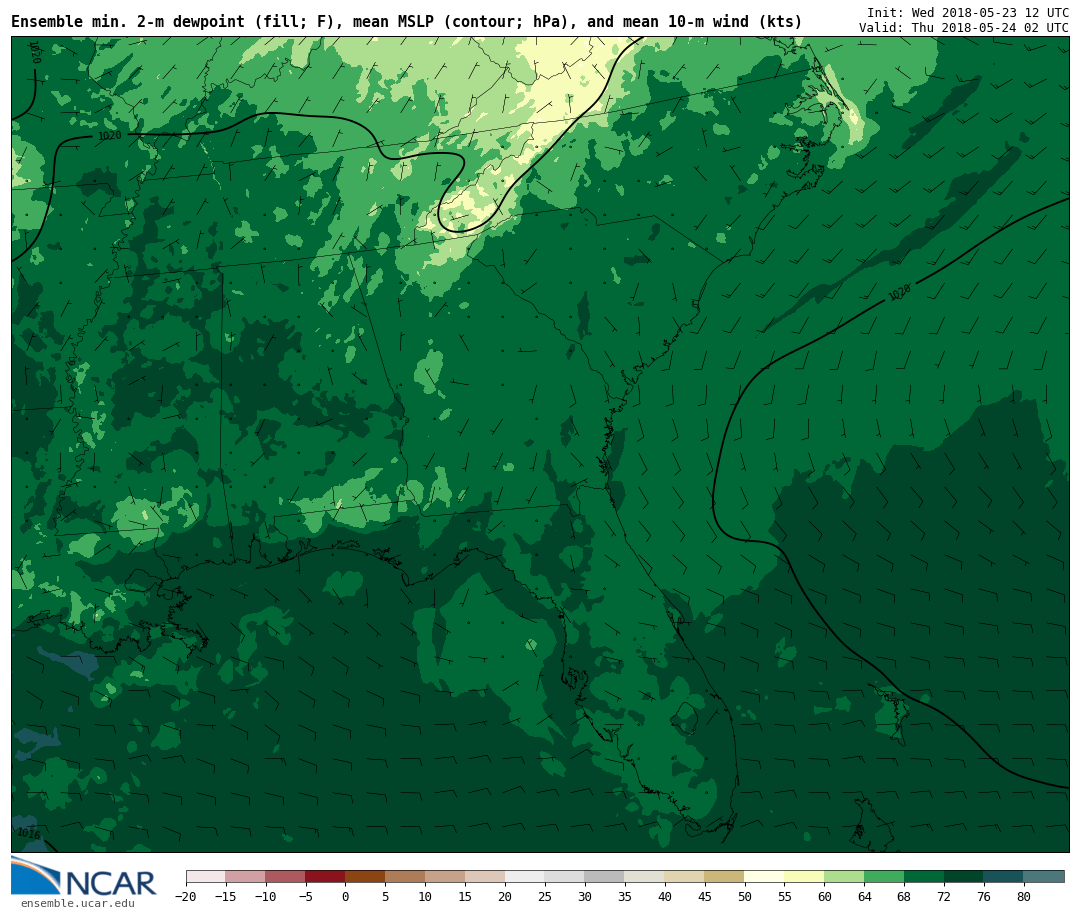The width and height of the screenshot is (1080, 915).
Task: Click the colorbar tick label '80'
Action: (x=1023, y=897)
